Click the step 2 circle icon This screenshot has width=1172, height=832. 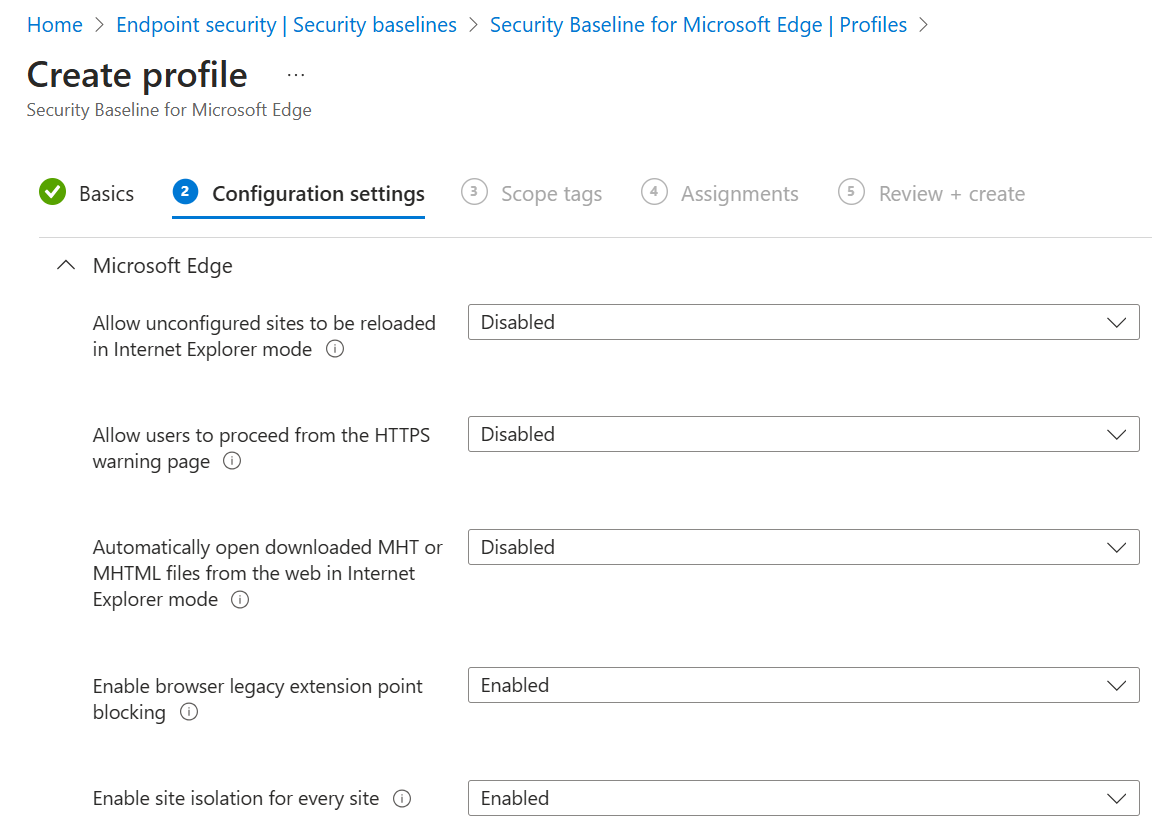pyautogui.click(x=185, y=191)
